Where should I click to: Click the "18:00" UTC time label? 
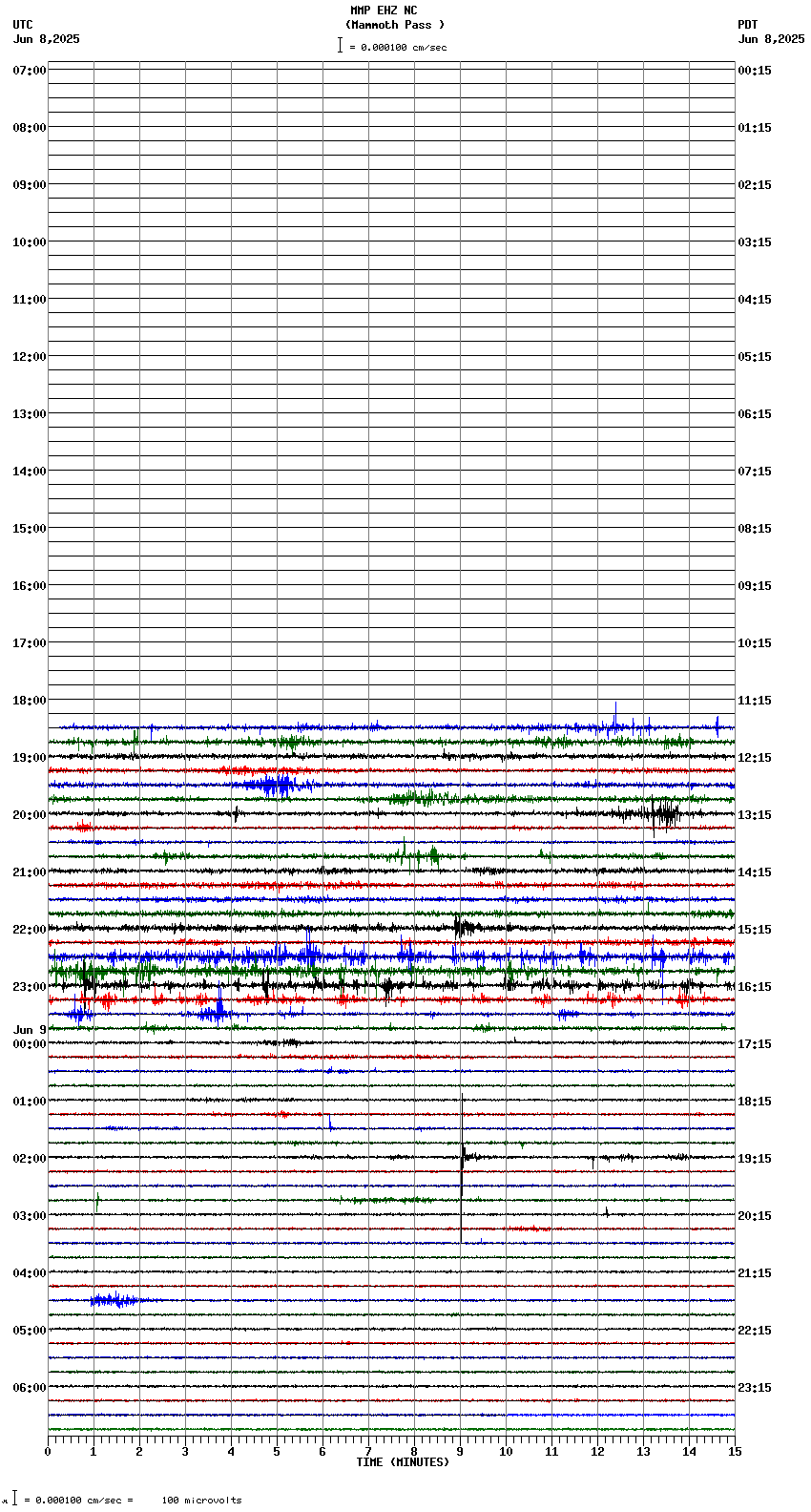point(30,701)
